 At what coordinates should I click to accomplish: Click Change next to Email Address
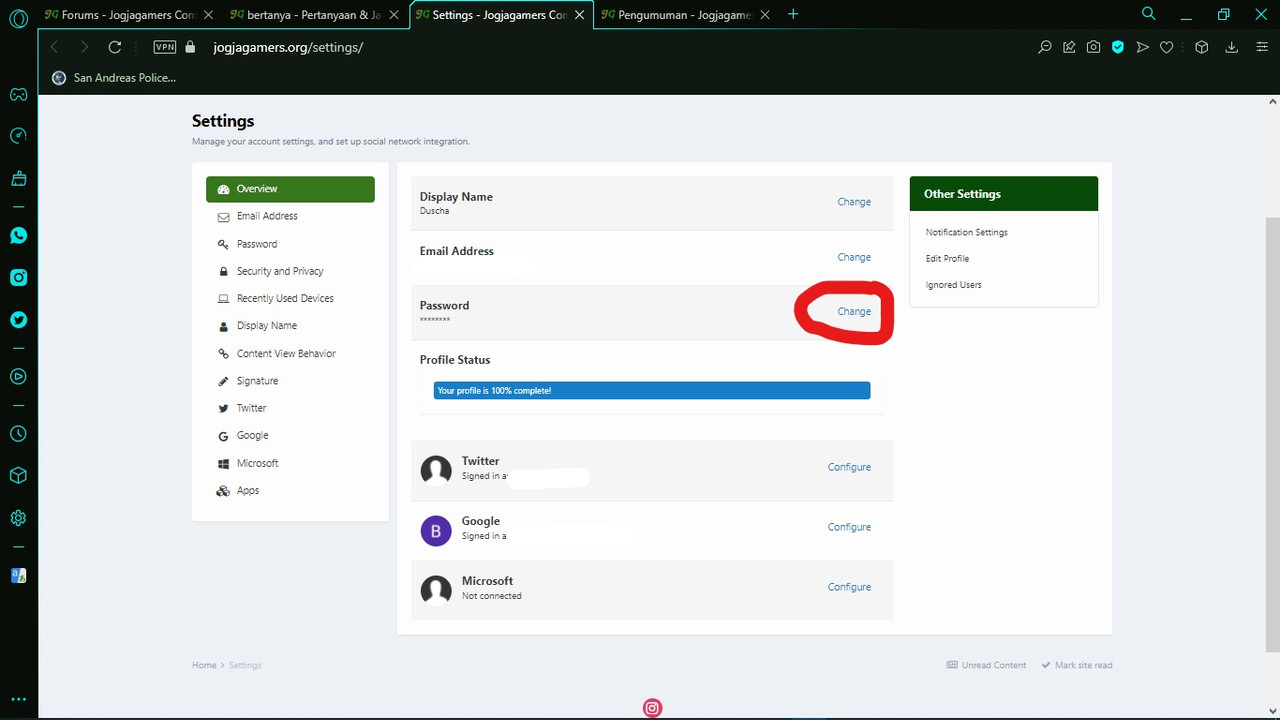(x=854, y=257)
